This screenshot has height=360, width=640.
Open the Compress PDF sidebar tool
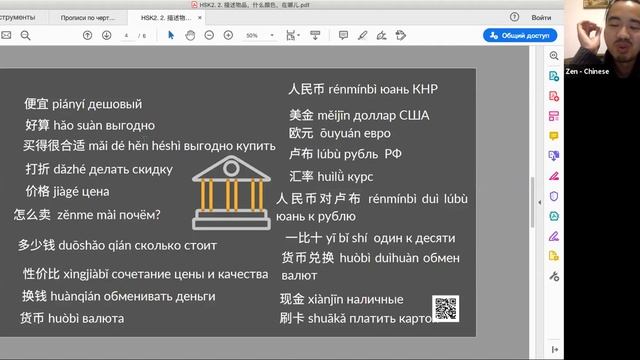(x=554, y=216)
